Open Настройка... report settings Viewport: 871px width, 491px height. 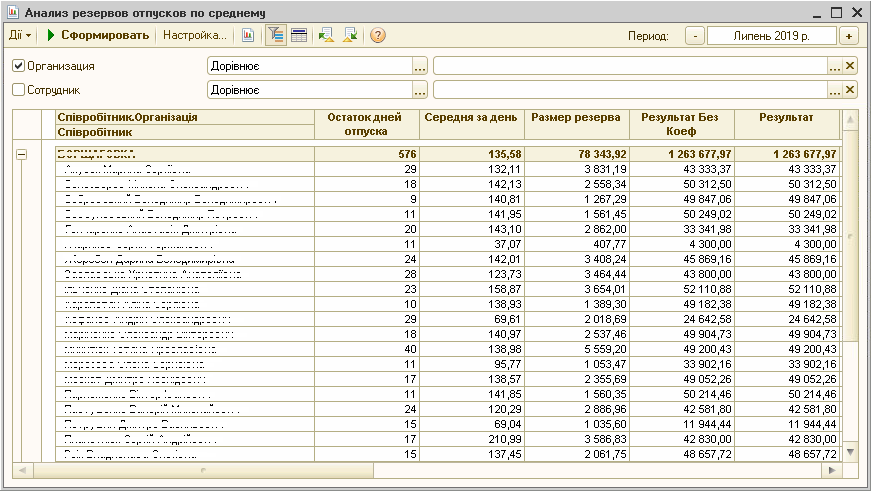[194, 35]
